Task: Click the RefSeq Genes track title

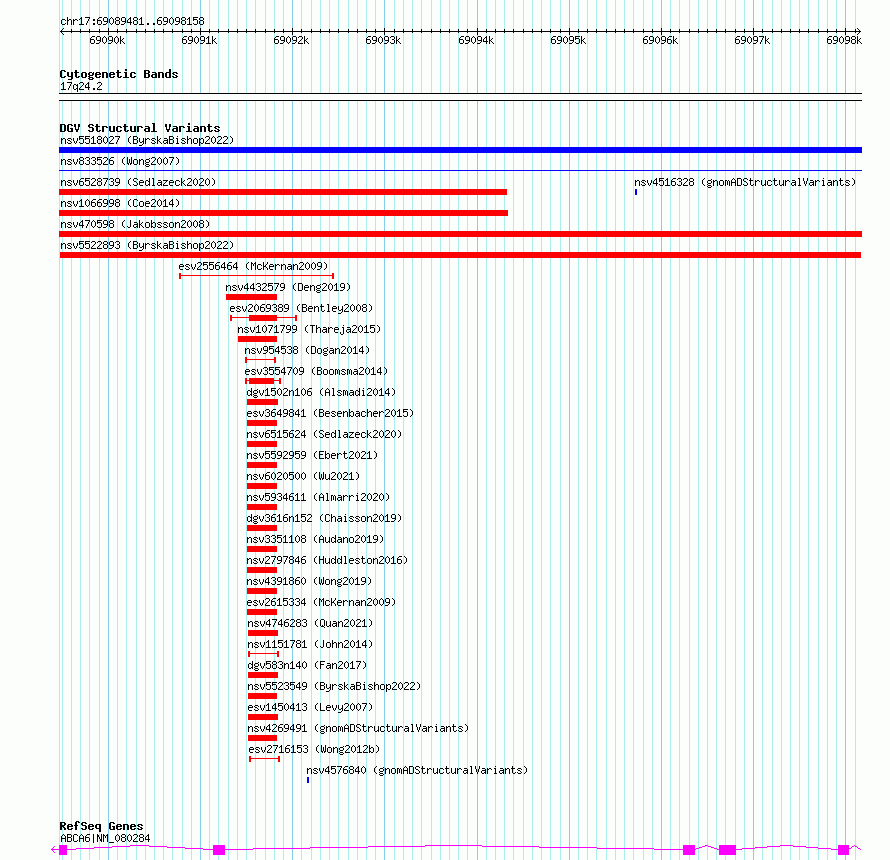Action: pos(101,827)
